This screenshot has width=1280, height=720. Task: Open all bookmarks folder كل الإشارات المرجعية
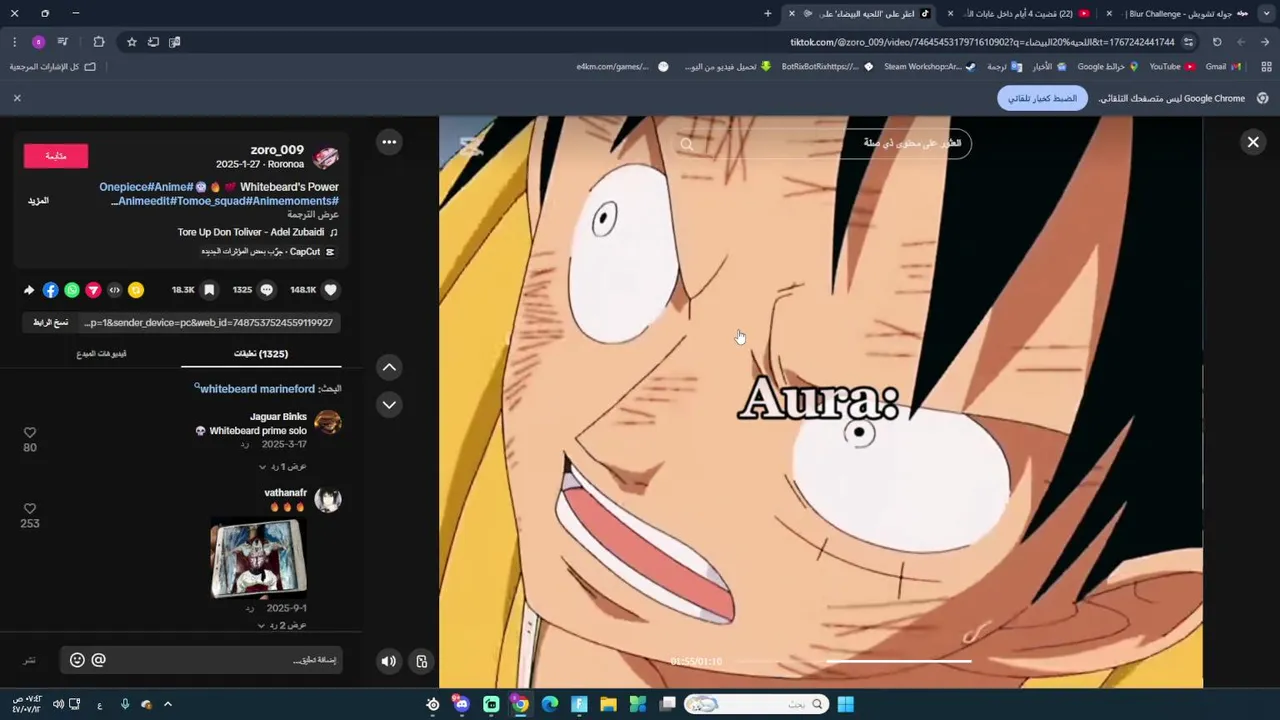pos(53,67)
